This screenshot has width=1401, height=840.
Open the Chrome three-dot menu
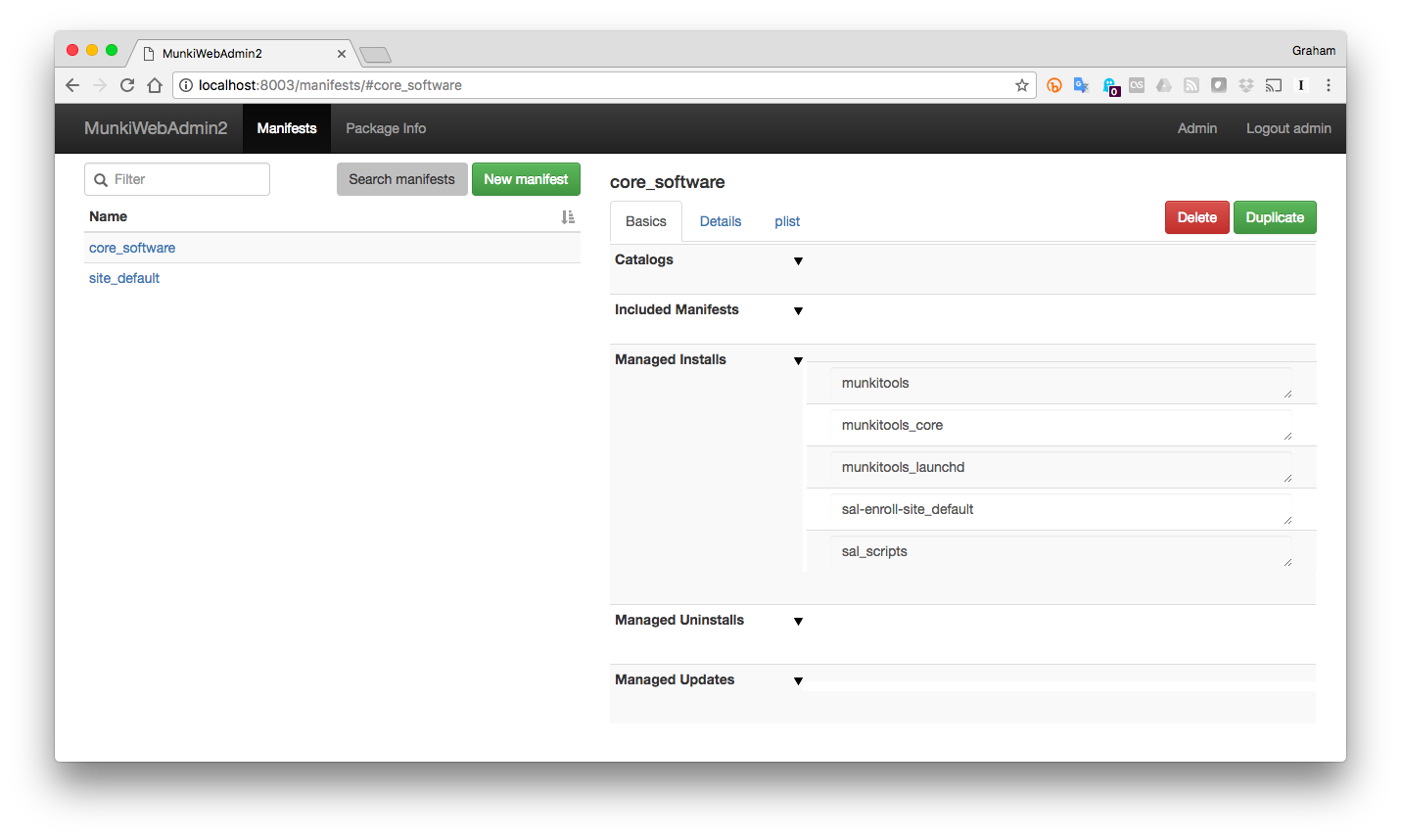click(1329, 85)
